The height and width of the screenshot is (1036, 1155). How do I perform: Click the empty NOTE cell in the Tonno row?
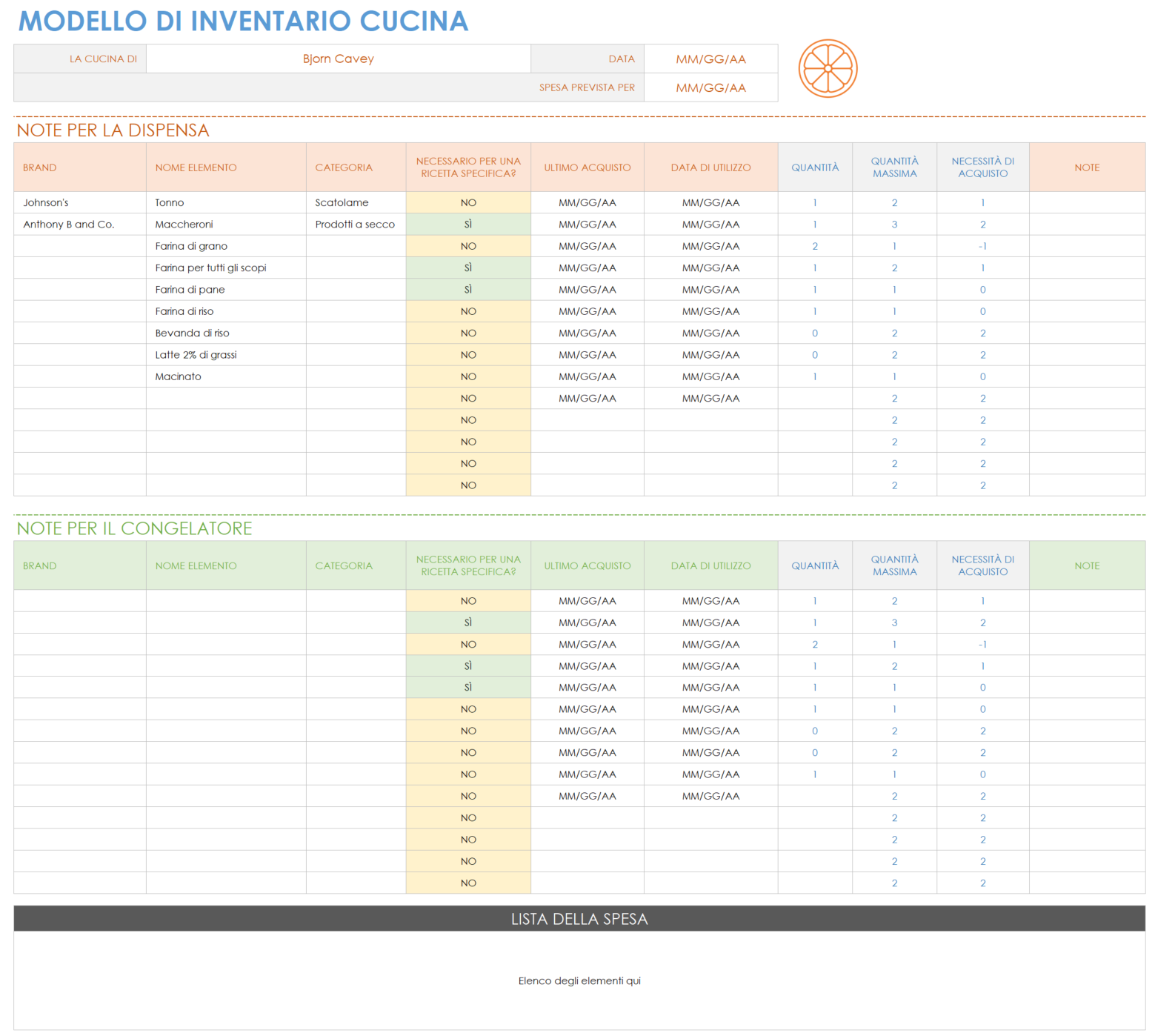[x=1087, y=202]
